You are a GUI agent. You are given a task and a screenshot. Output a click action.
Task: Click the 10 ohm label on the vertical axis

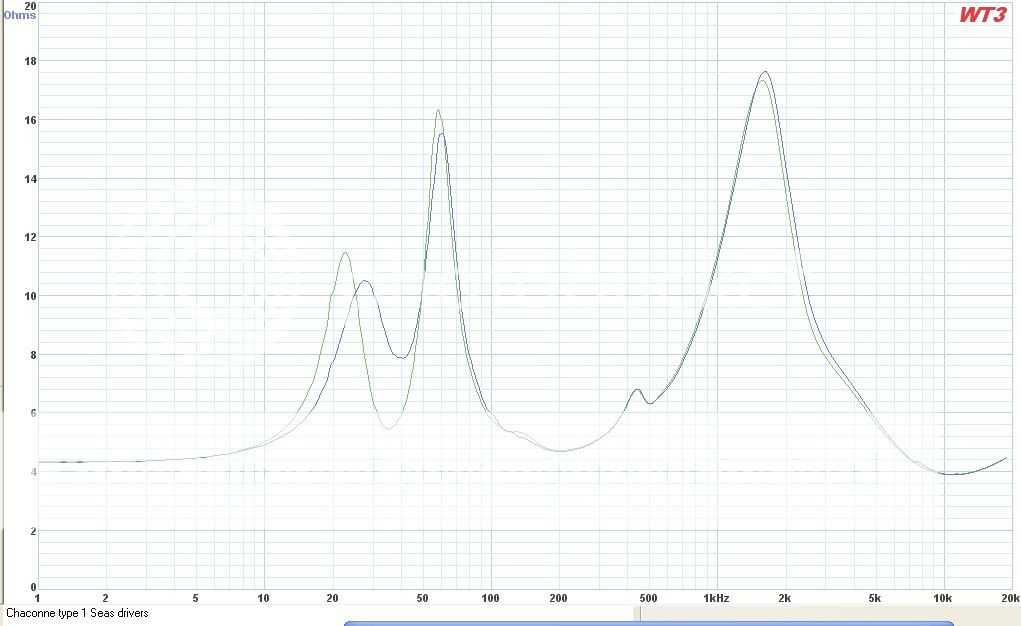point(29,296)
